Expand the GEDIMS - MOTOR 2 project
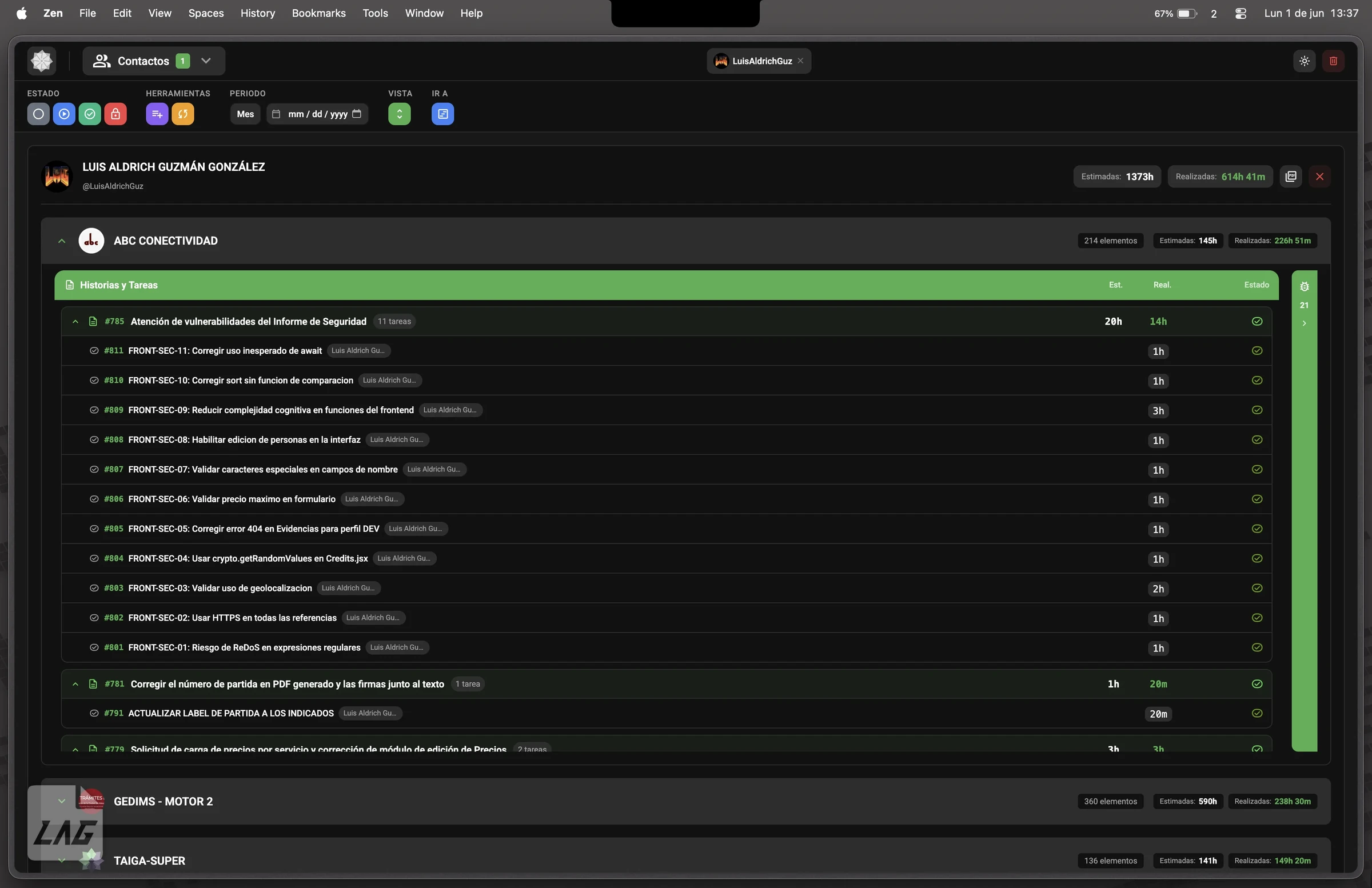Image resolution: width=1372 pixels, height=888 pixels. [x=62, y=801]
